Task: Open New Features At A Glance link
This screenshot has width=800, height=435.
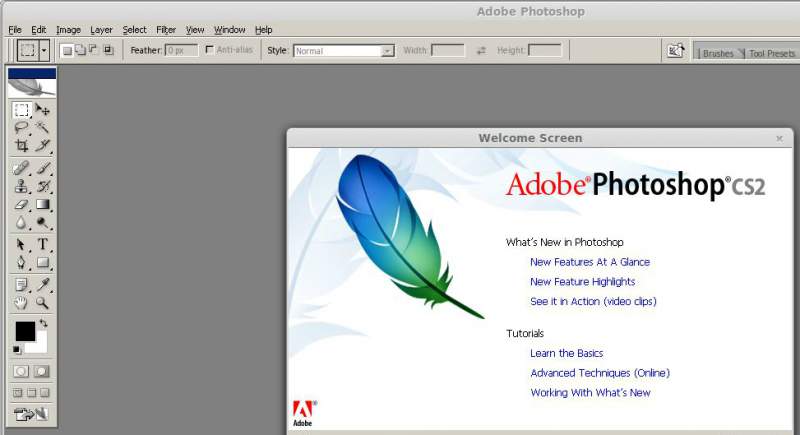Action: pos(590,262)
